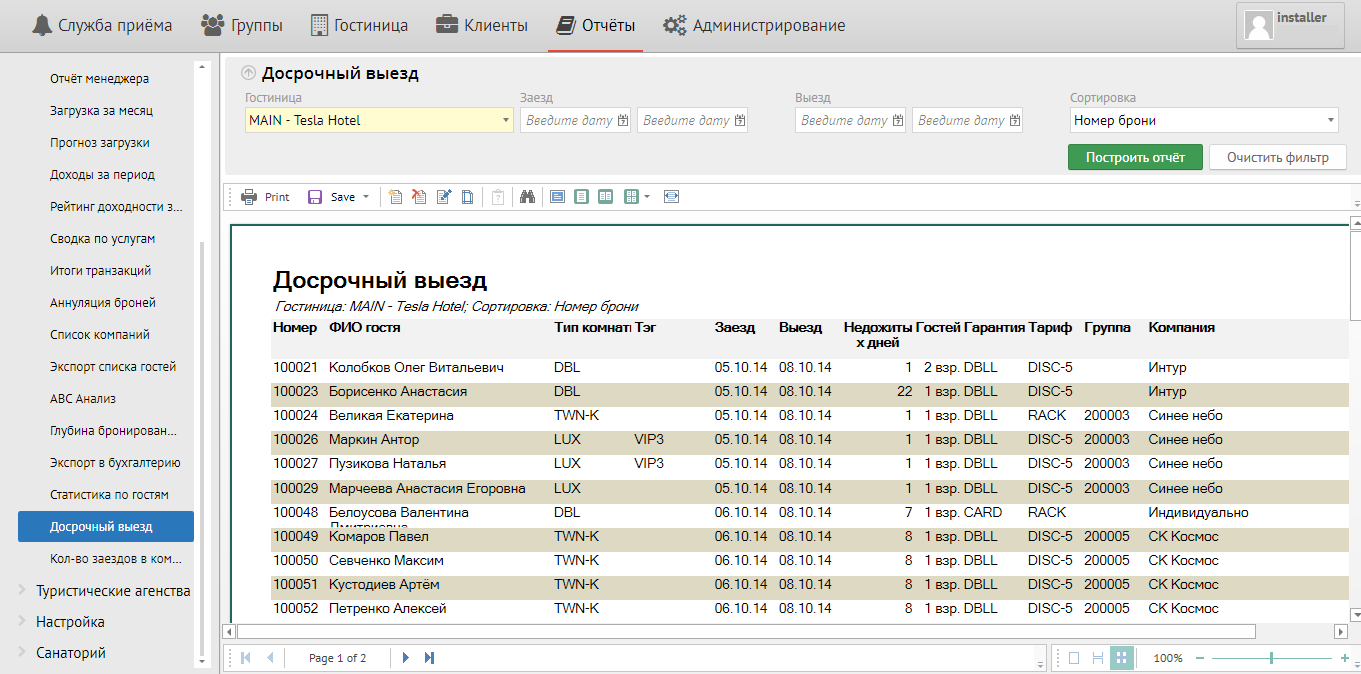Toggle the multiple pages view mode
Viewport: 1361px width, 674px height.
[x=1121, y=658]
